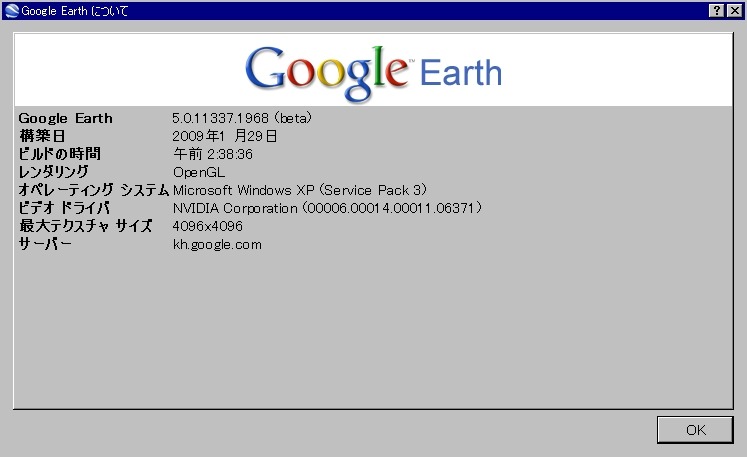Click the 構築日 label
This screenshot has height=457, width=747.
click(42, 136)
